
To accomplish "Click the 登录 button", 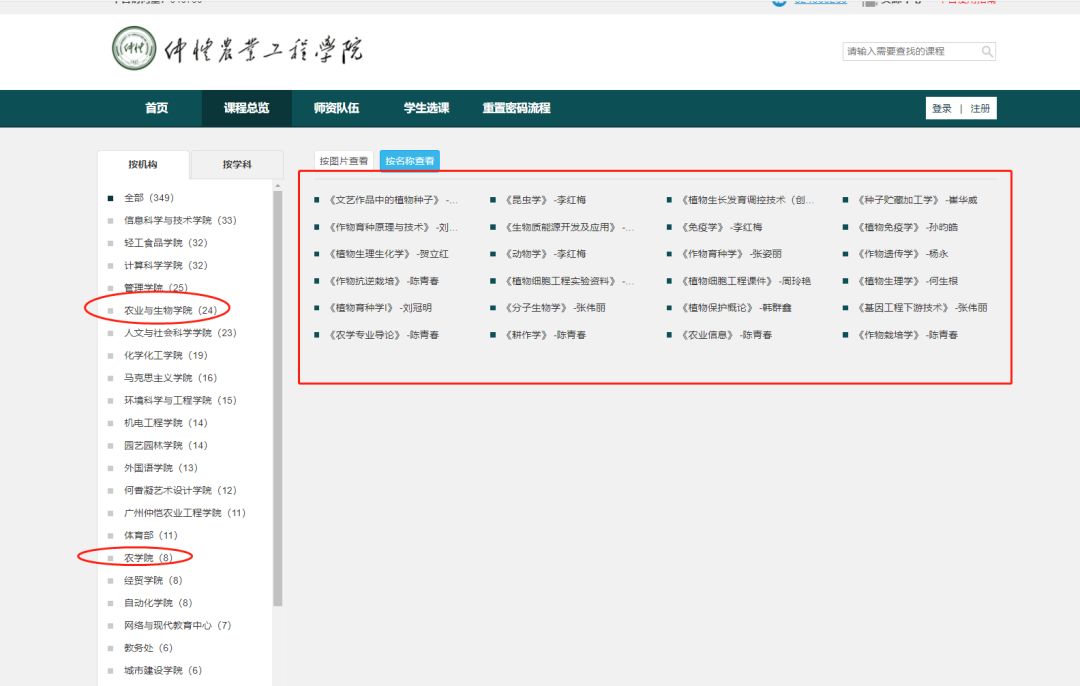I will (x=942, y=109).
